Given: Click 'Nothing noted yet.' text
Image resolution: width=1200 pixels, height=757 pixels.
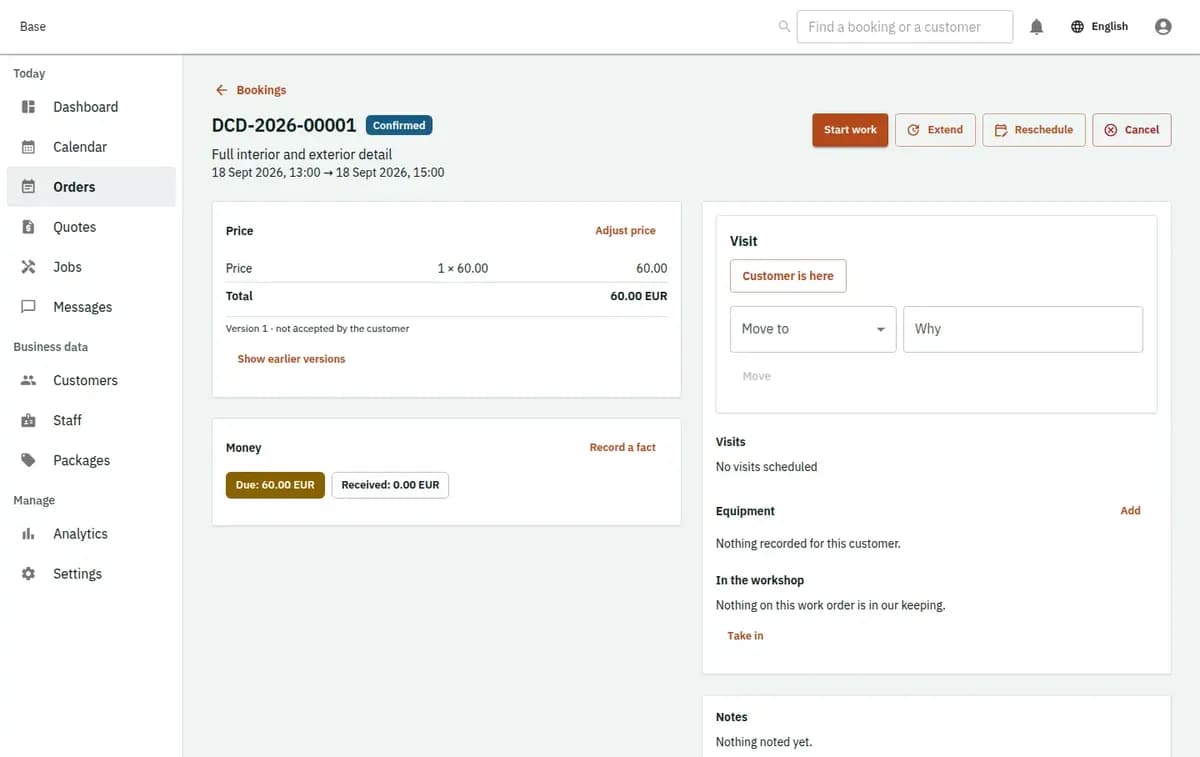Looking at the screenshot, I should pos(764,742).
